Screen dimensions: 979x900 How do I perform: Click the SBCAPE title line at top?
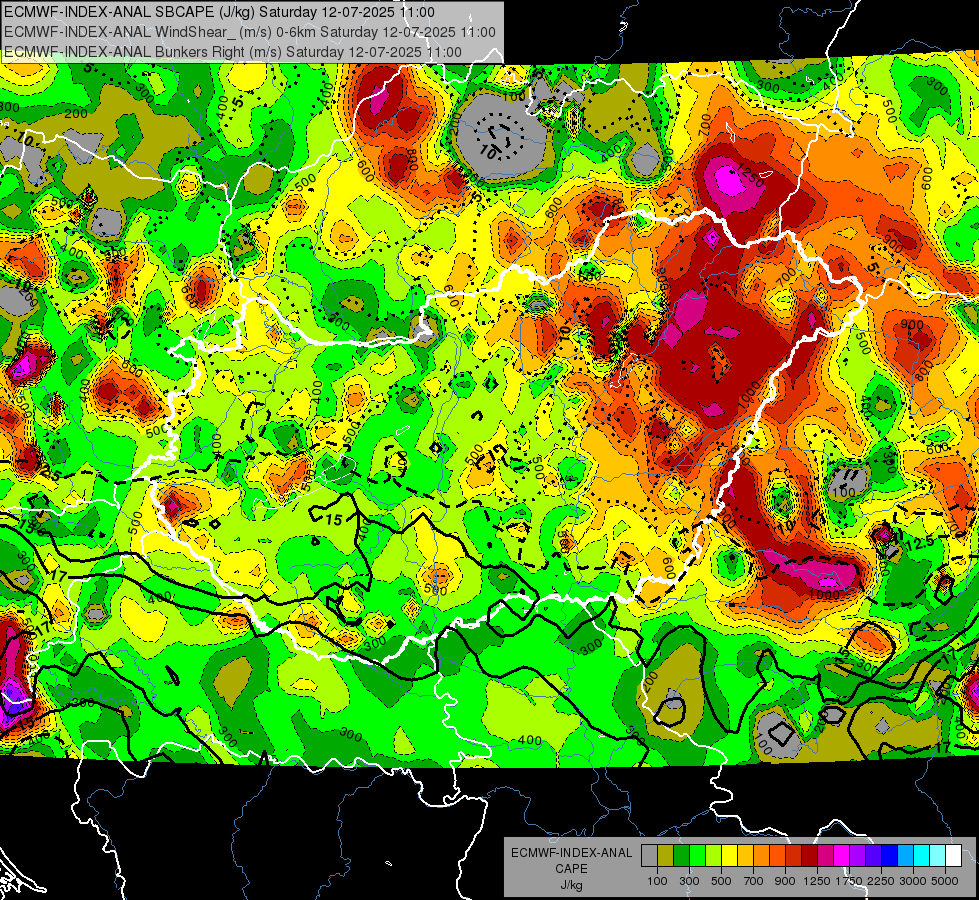(x=219, y=12)
